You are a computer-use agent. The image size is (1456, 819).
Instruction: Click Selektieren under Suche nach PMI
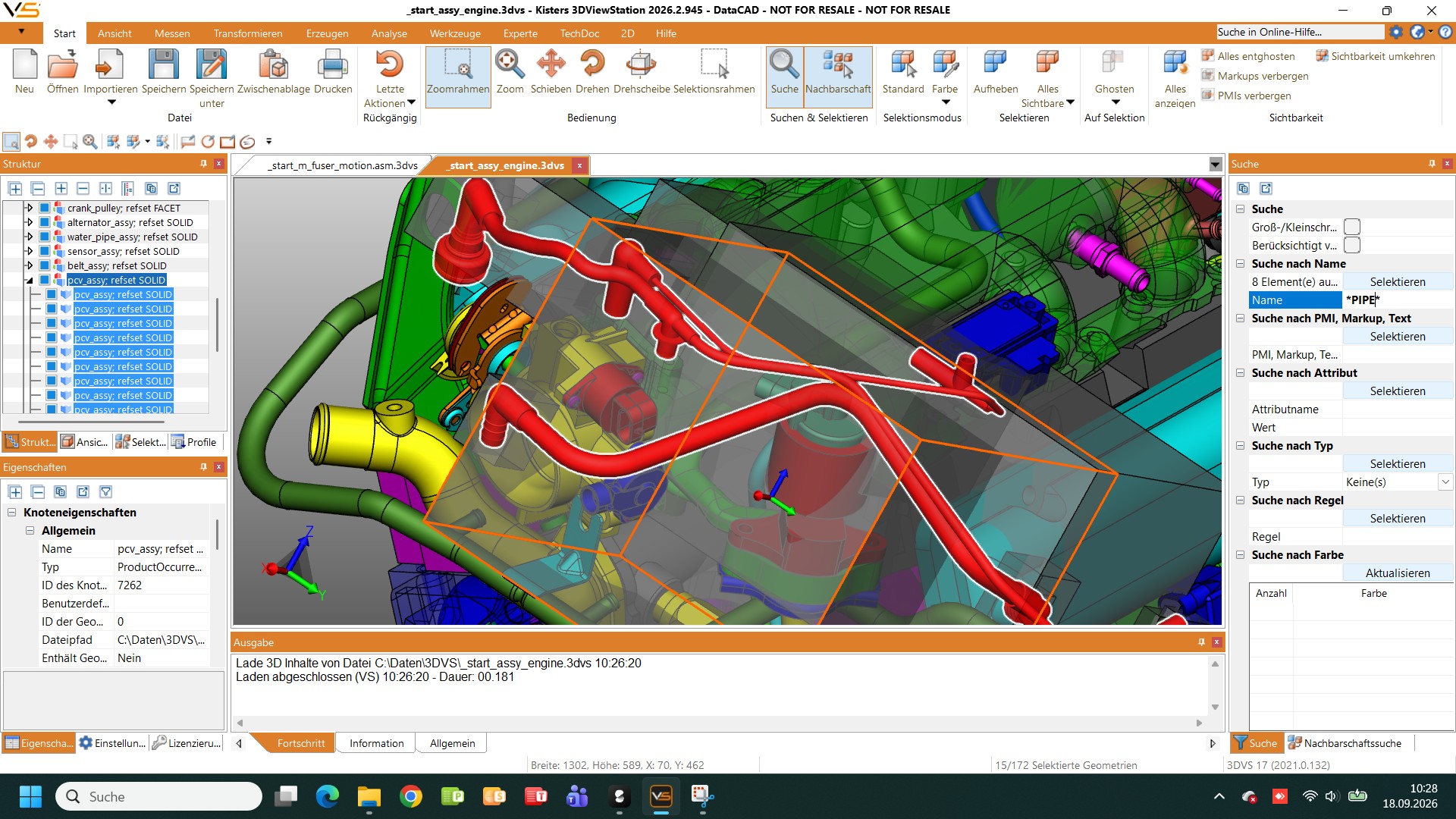pos(1398,337)
